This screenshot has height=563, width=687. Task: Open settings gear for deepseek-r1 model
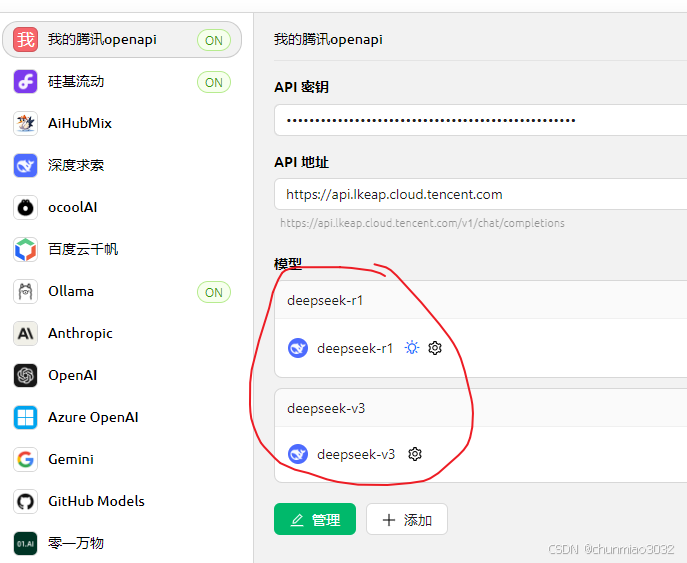[435, 348]
